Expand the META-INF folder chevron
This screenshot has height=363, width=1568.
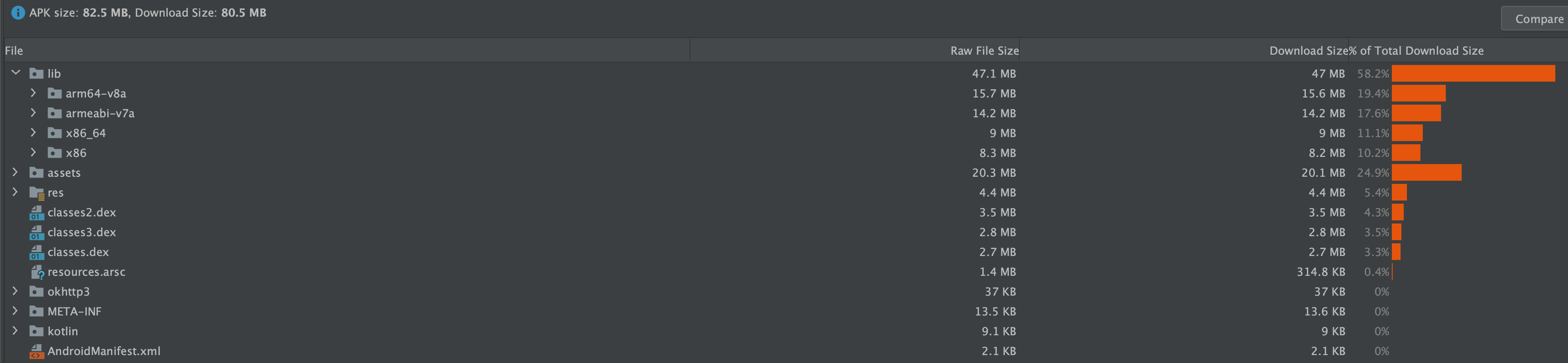click(x=15, y=311)
